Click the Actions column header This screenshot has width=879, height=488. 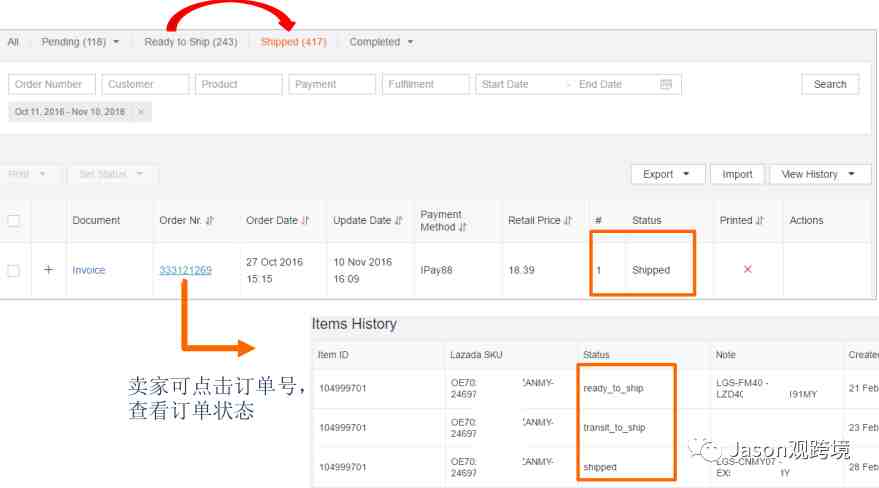pos(806,220)
